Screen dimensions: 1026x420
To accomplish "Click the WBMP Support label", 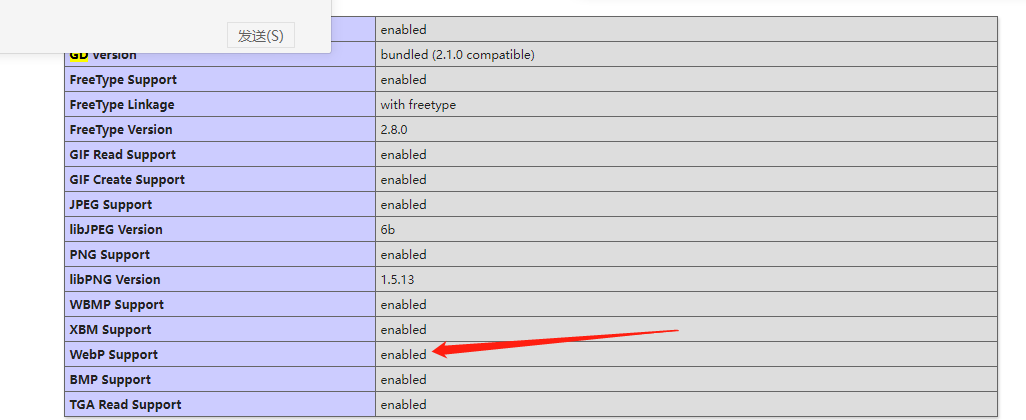I will tap(117, 305).
